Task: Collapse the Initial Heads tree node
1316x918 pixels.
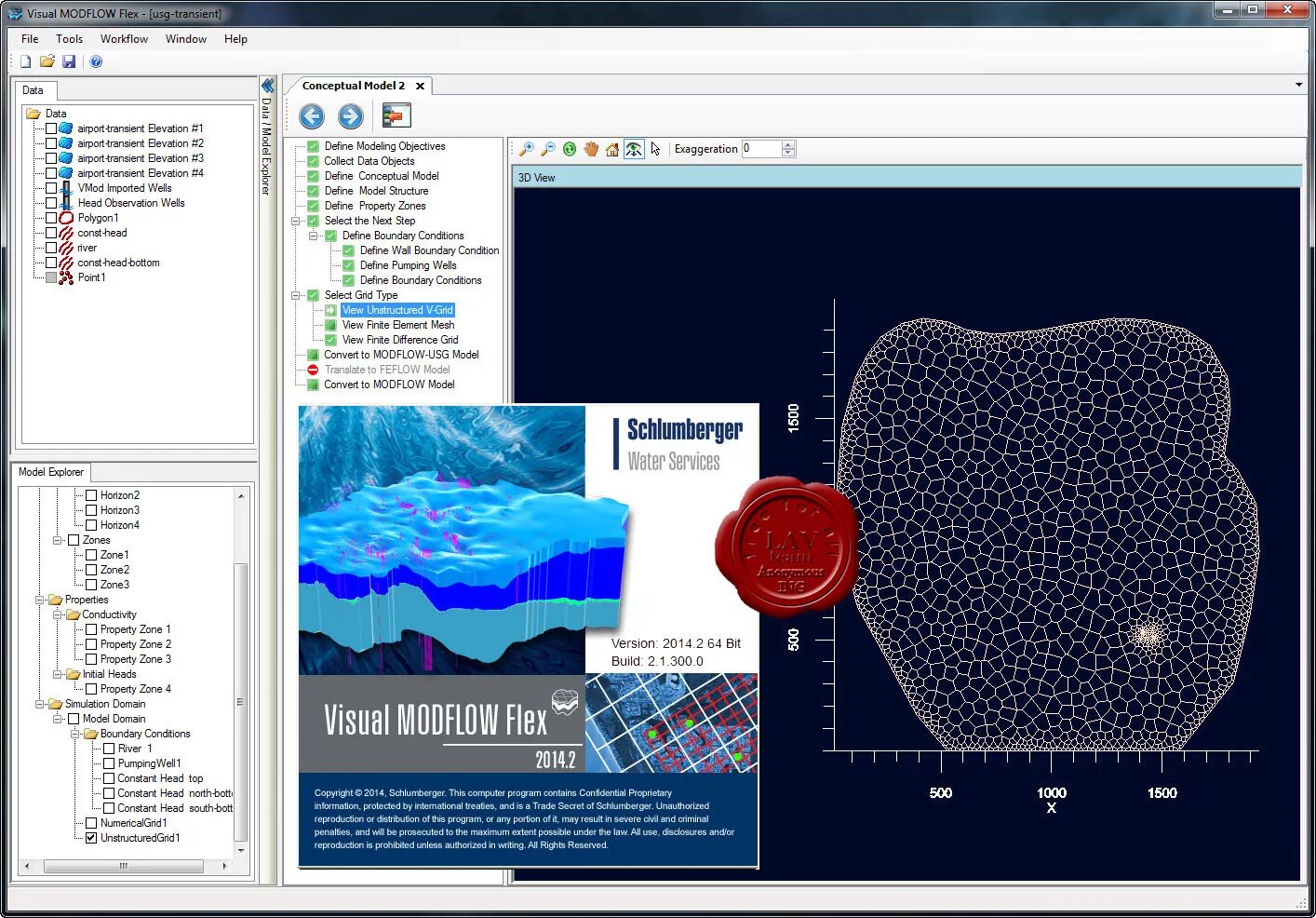Action: point(58,674)
